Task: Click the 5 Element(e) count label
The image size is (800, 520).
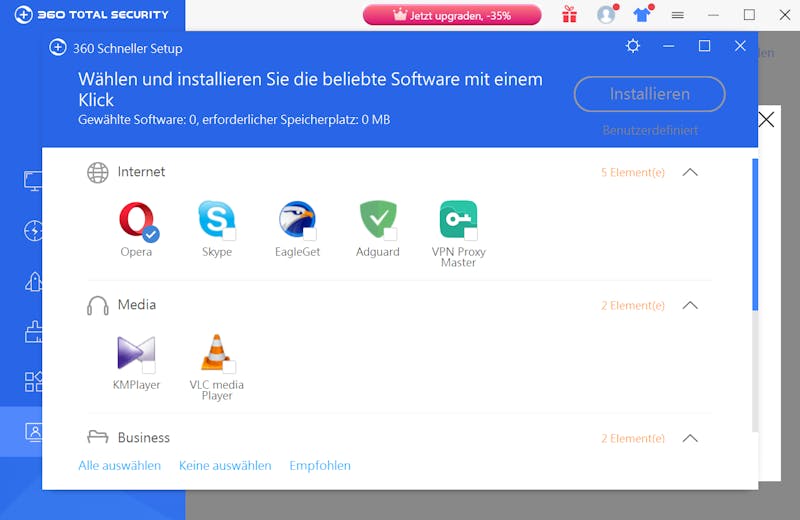Action: [x=633, y=172]
